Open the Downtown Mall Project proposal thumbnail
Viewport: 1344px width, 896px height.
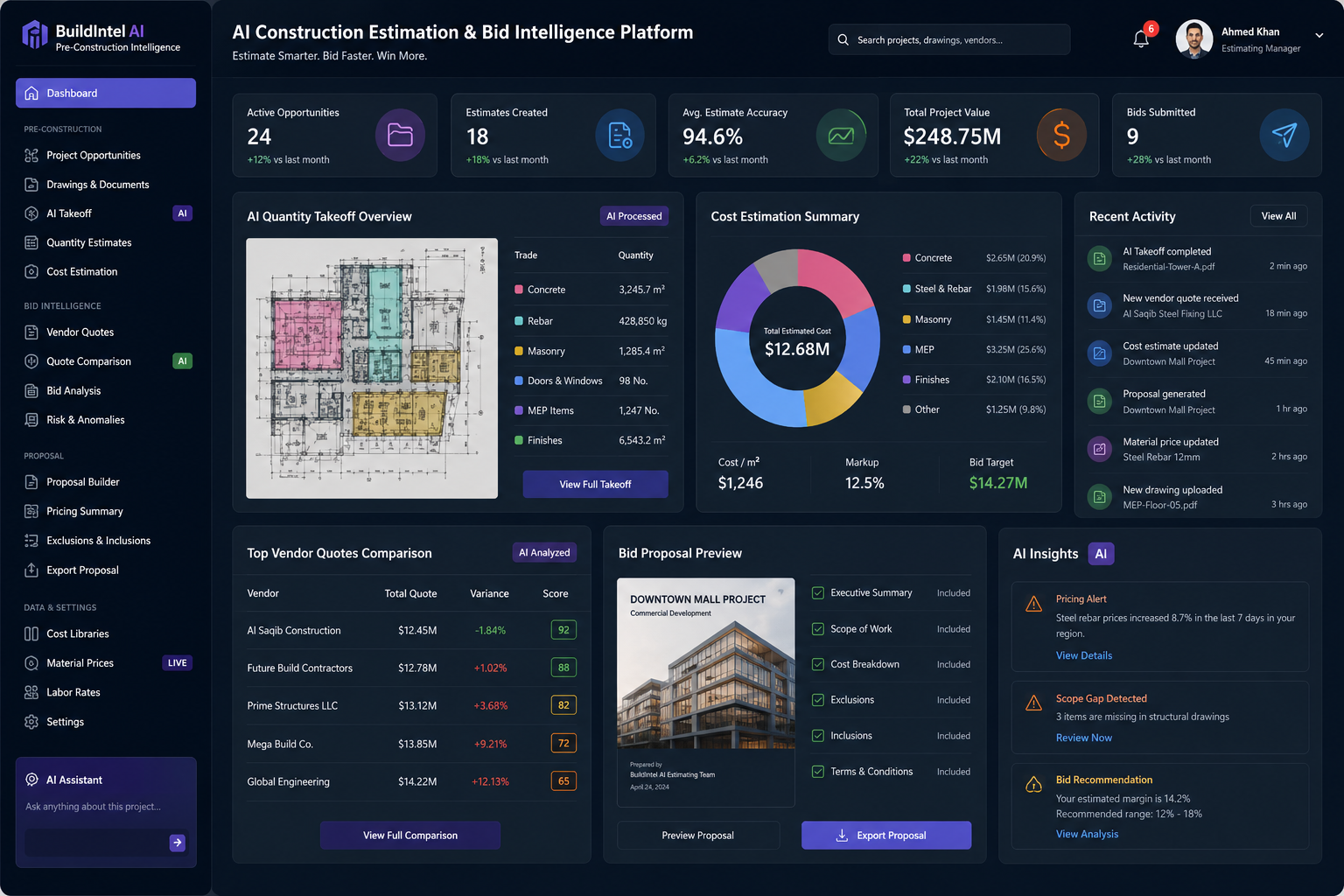[706, 692]
